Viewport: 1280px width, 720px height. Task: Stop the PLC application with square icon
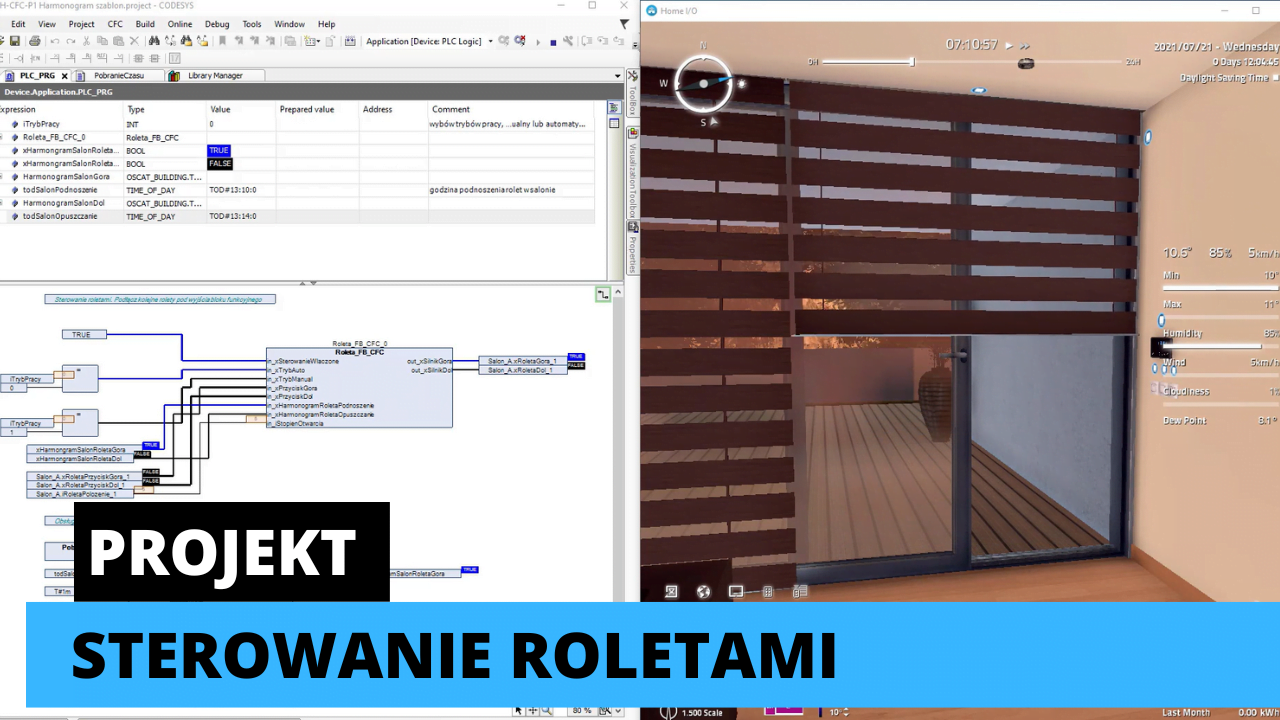[553, 42]
